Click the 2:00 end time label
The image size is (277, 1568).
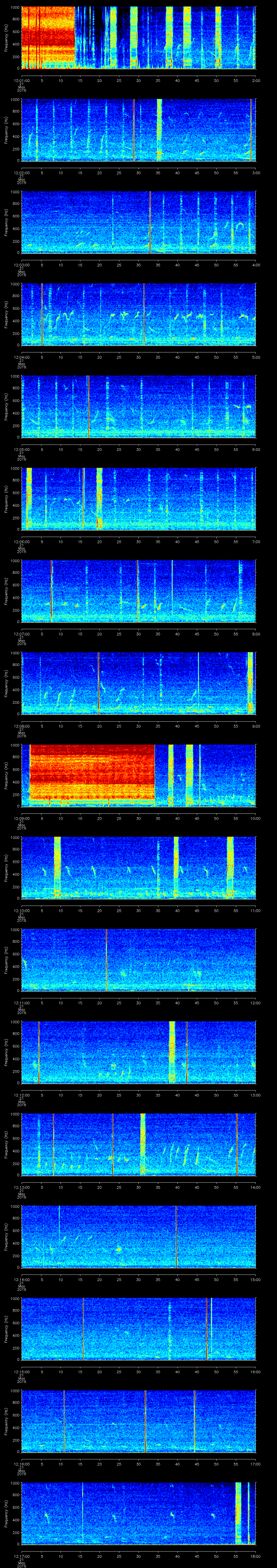point(256,80)
